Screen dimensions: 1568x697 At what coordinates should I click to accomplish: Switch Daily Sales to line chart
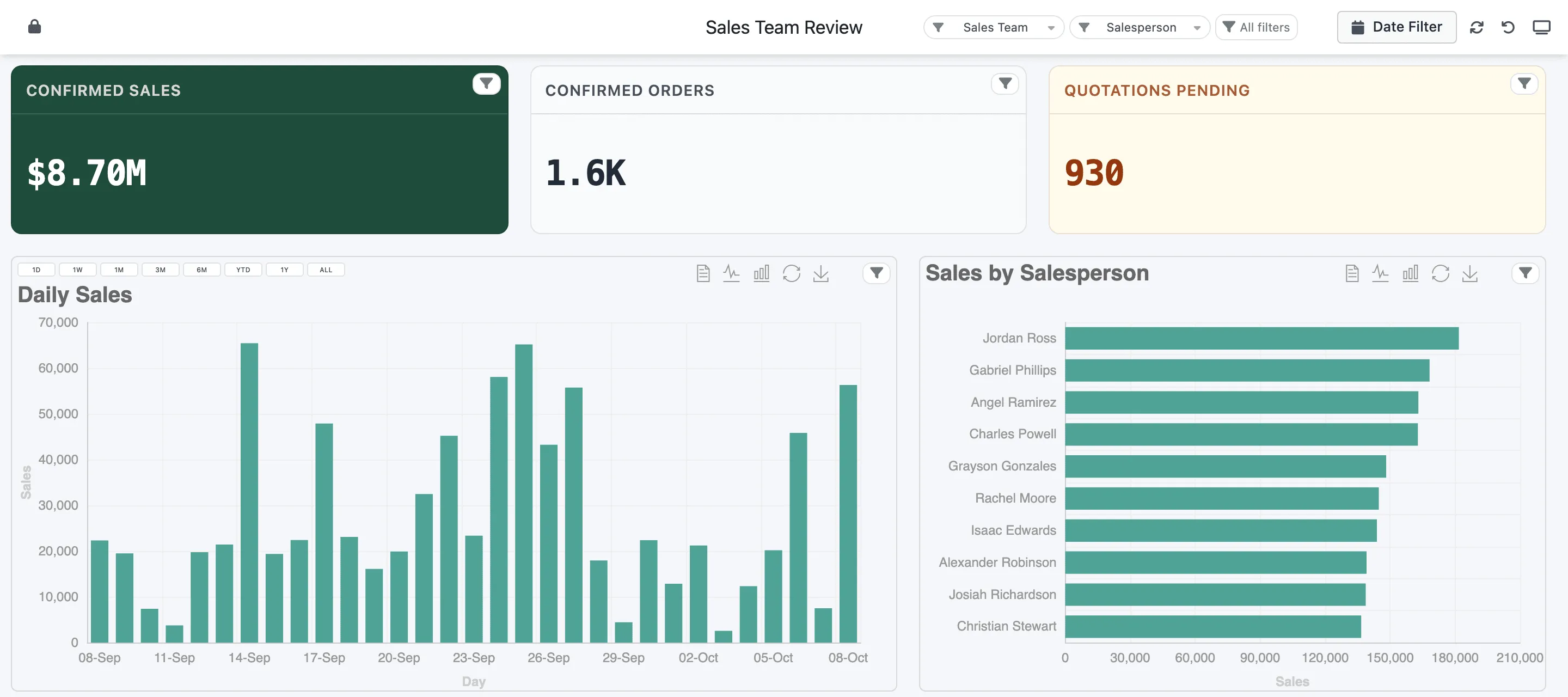(x=732, y=273)
